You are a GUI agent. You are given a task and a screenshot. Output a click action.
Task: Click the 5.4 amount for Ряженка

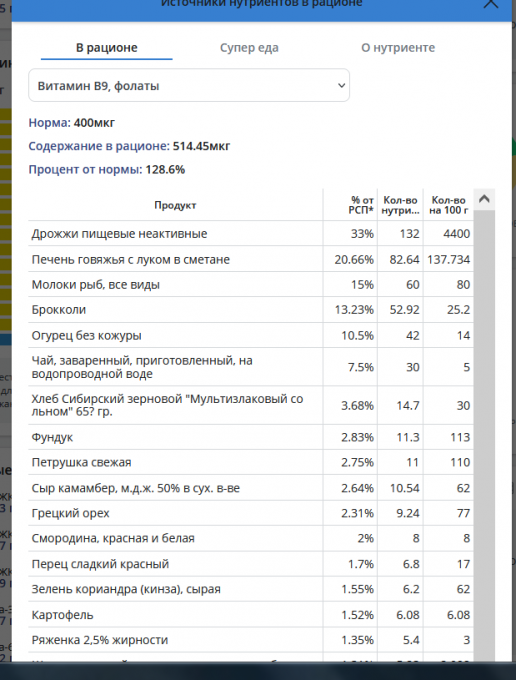coord(411,640)
